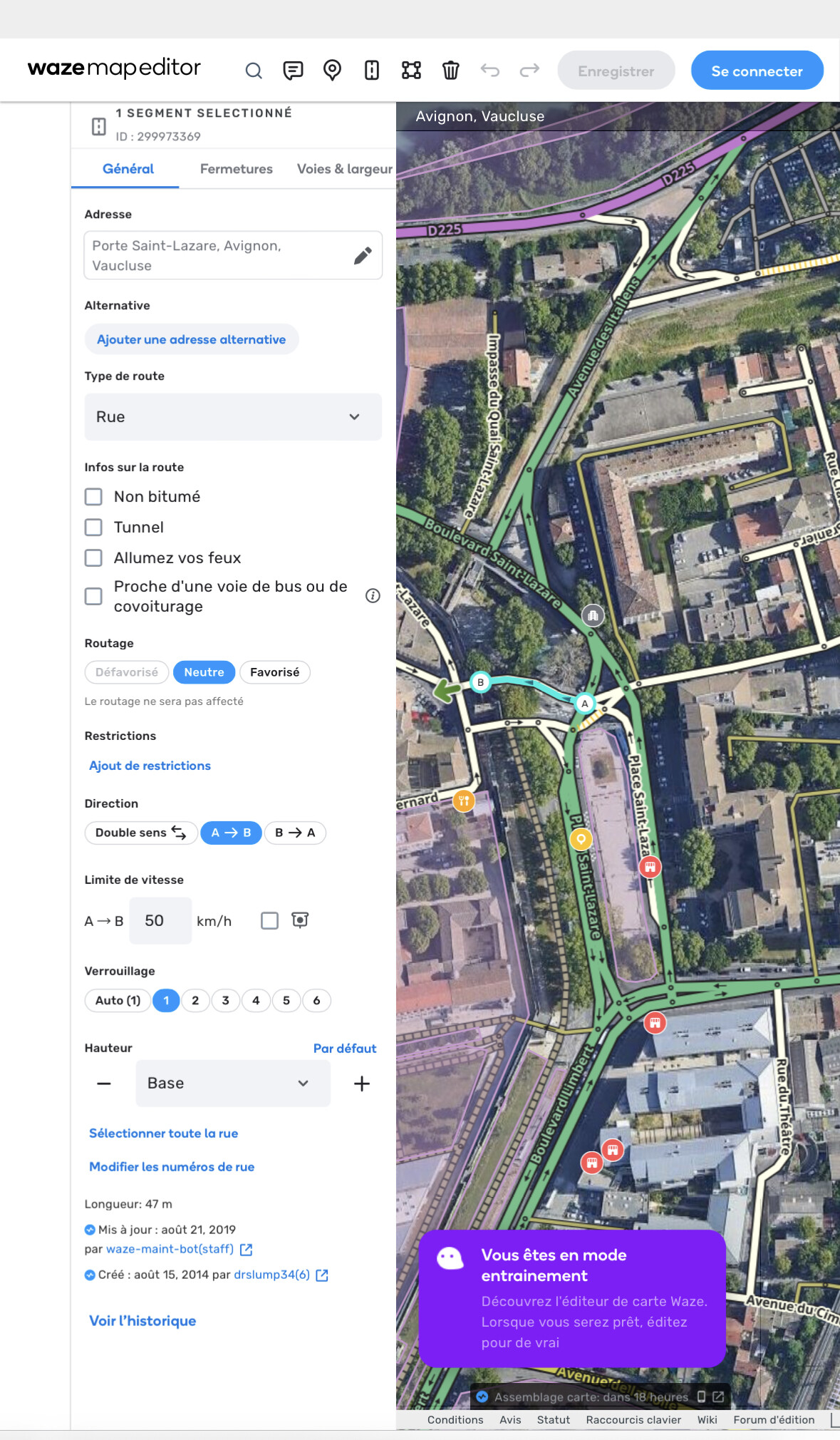Click the search magnifier icon in toolbar
The image size is (840, 1440).
(x=254, y=71)
